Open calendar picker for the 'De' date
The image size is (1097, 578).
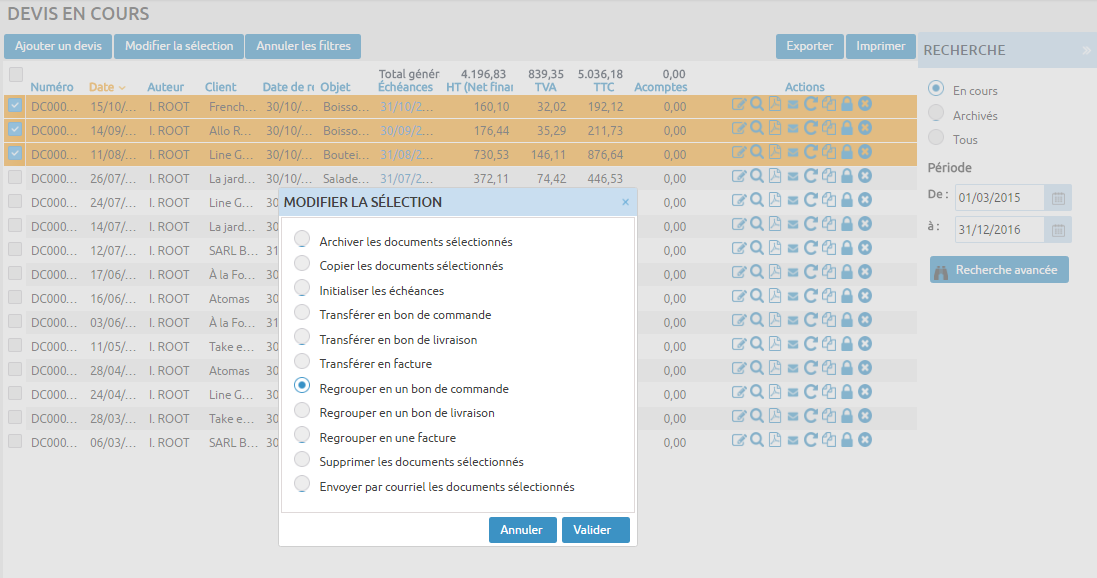pos(1058,198)
